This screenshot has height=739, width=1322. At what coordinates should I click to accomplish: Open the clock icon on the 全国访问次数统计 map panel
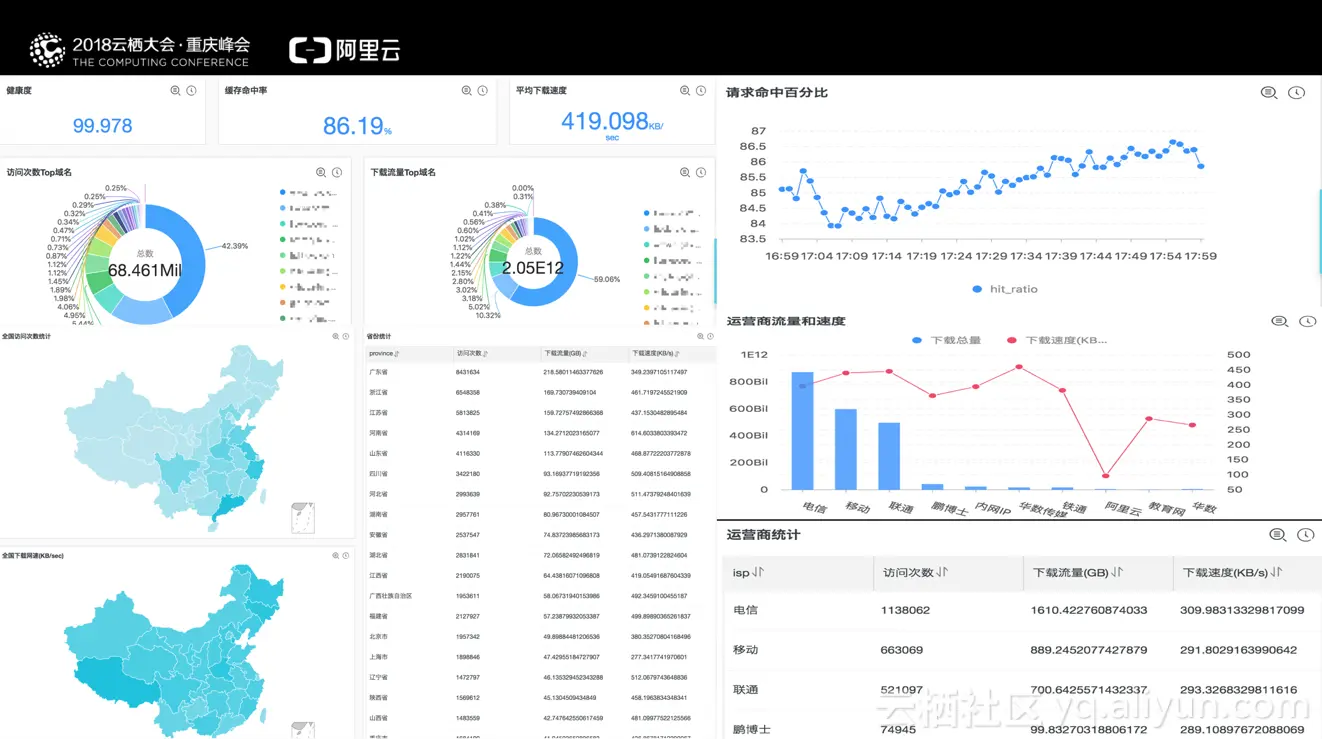346,337
